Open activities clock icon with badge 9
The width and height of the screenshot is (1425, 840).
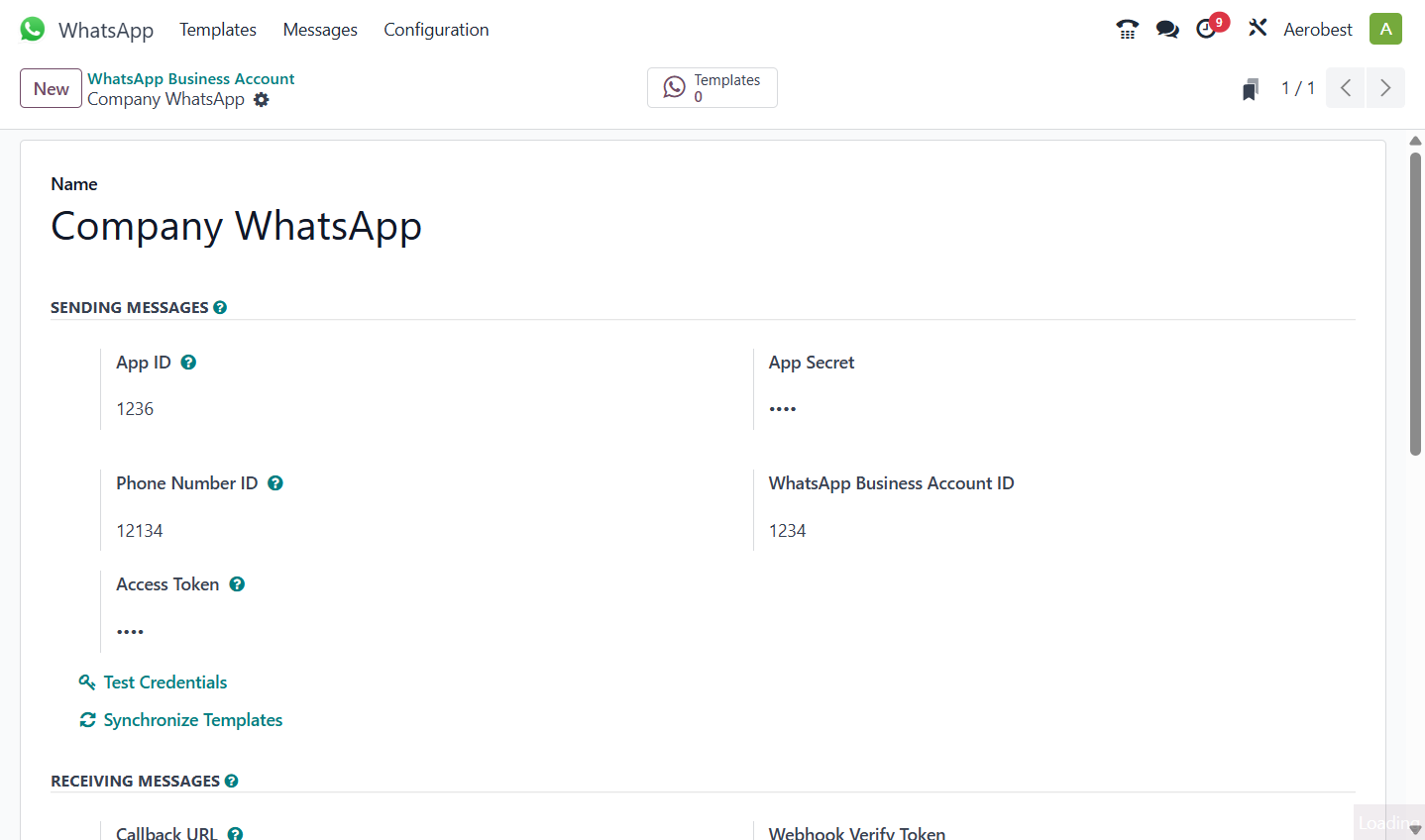[x=1207, y=29]
